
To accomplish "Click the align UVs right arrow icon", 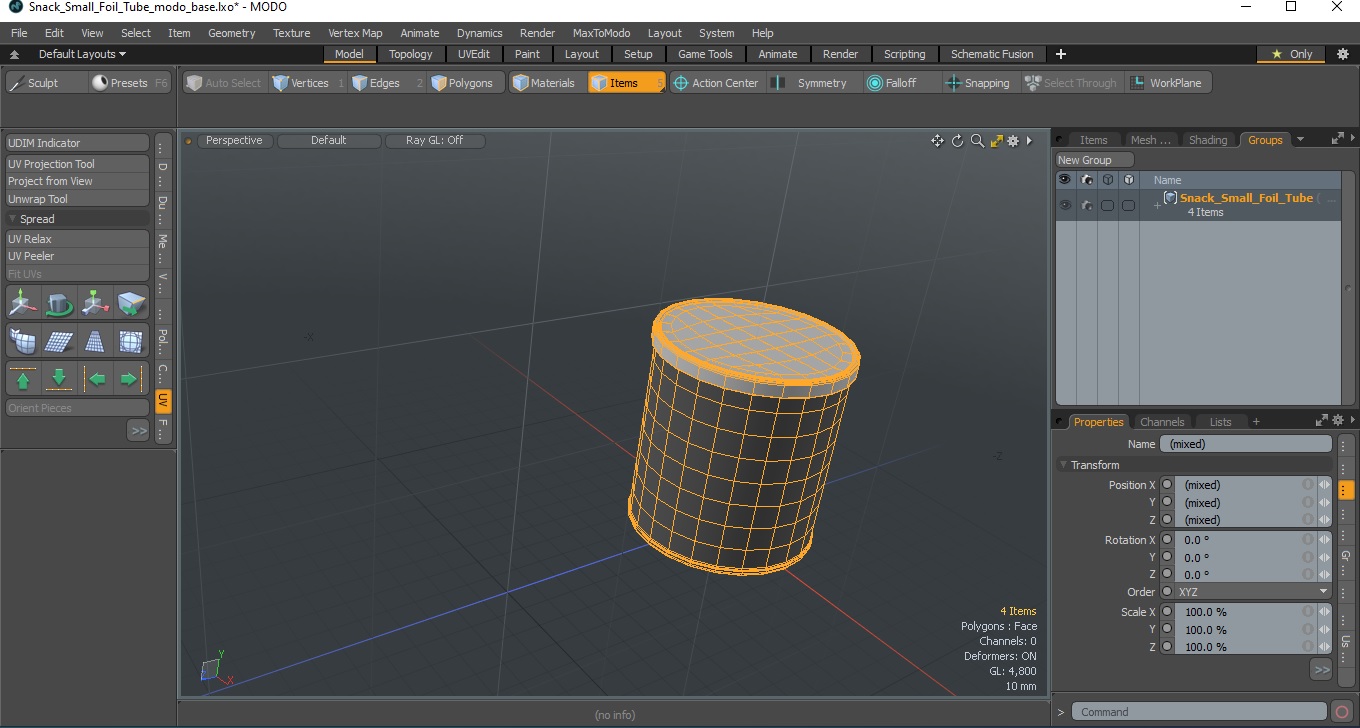I will click(x=129, y=379).
